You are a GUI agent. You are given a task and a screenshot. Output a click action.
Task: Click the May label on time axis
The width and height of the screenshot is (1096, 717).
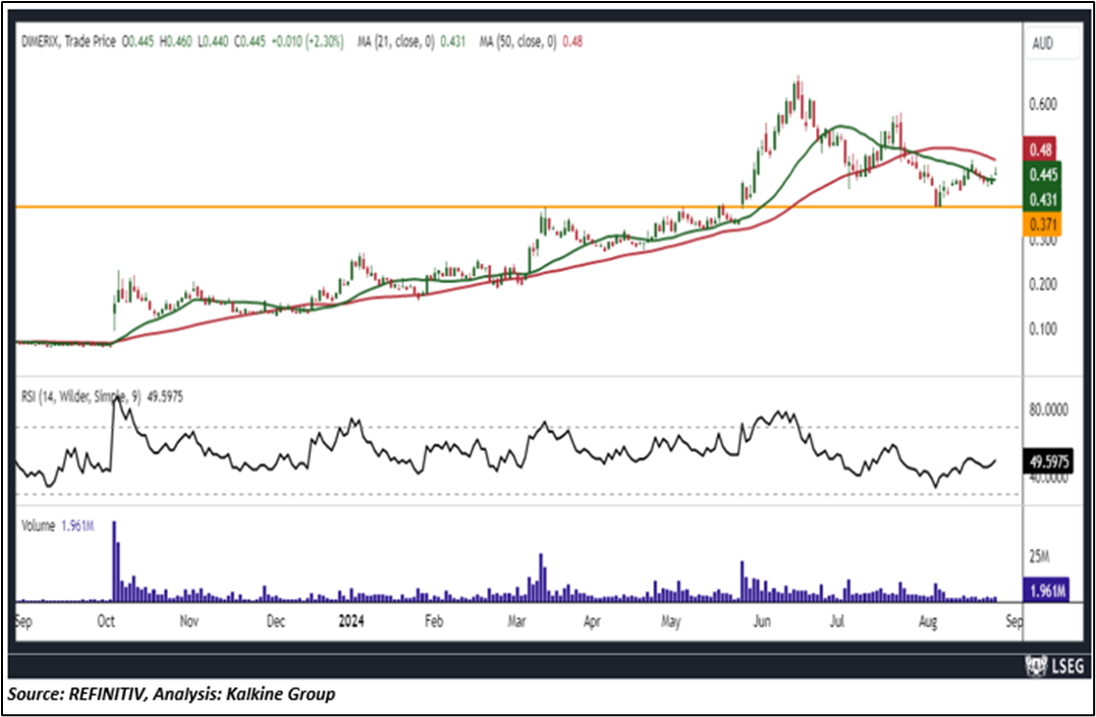click(x=671, y=621)
